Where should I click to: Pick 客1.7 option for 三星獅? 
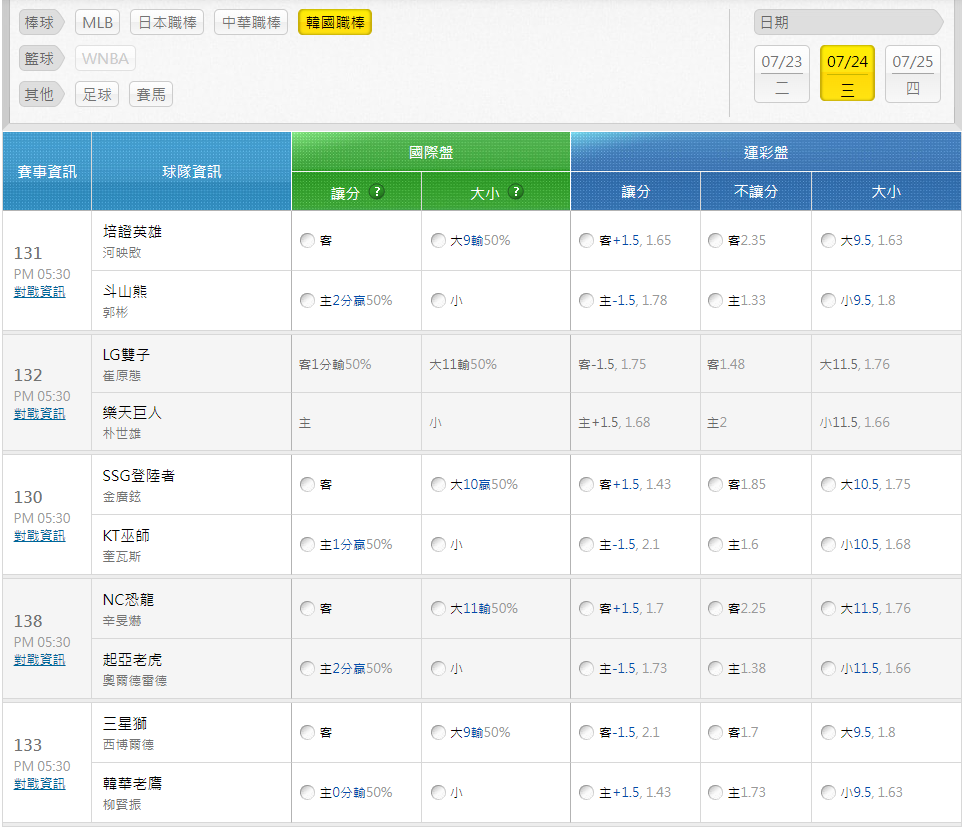coord(716,732)
